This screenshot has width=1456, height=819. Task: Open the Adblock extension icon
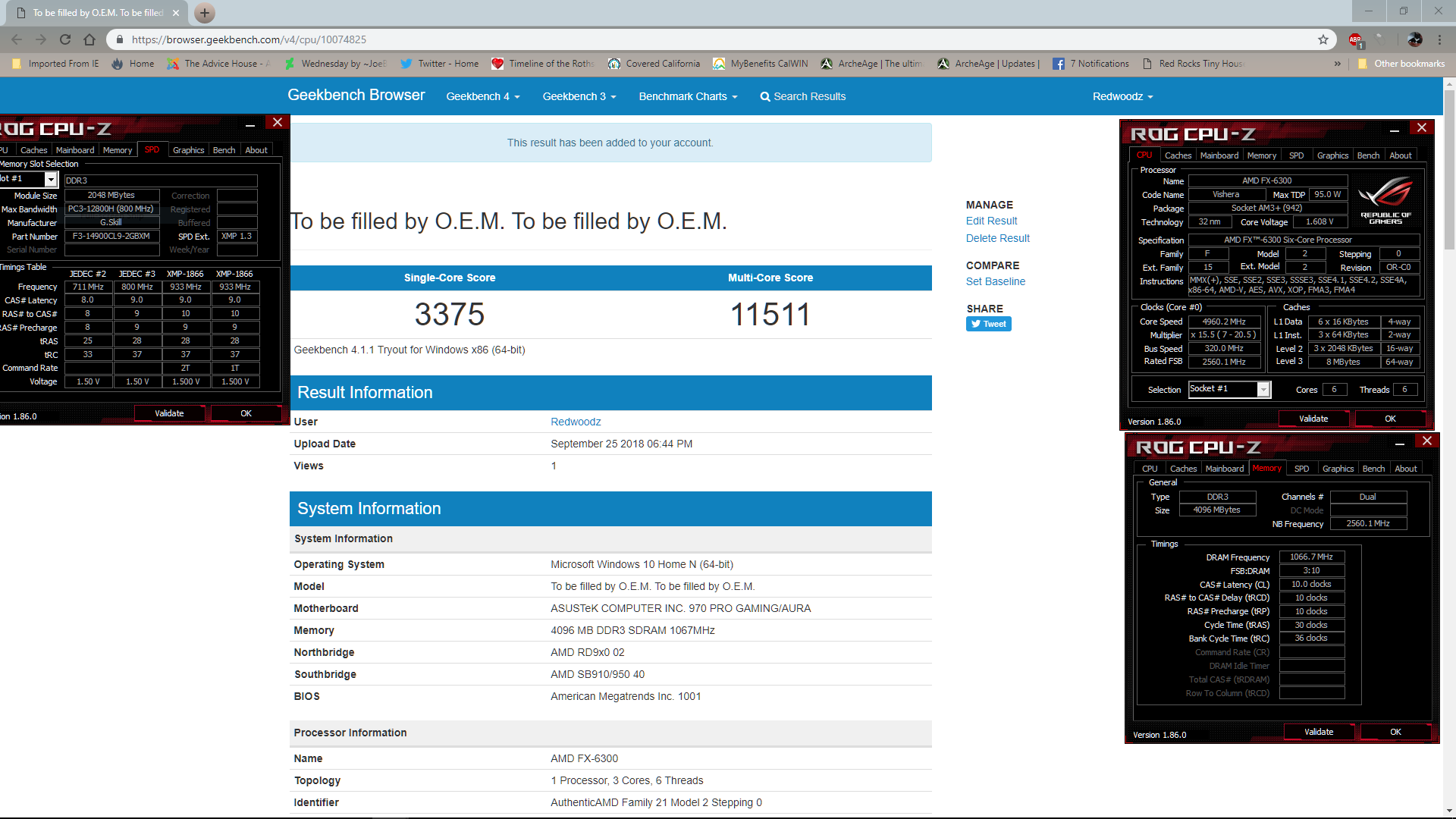point(1356,39)
